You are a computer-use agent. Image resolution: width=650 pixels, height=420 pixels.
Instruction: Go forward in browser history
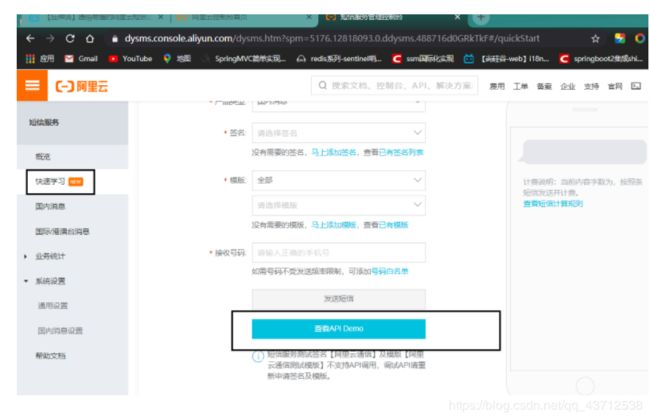50,39
